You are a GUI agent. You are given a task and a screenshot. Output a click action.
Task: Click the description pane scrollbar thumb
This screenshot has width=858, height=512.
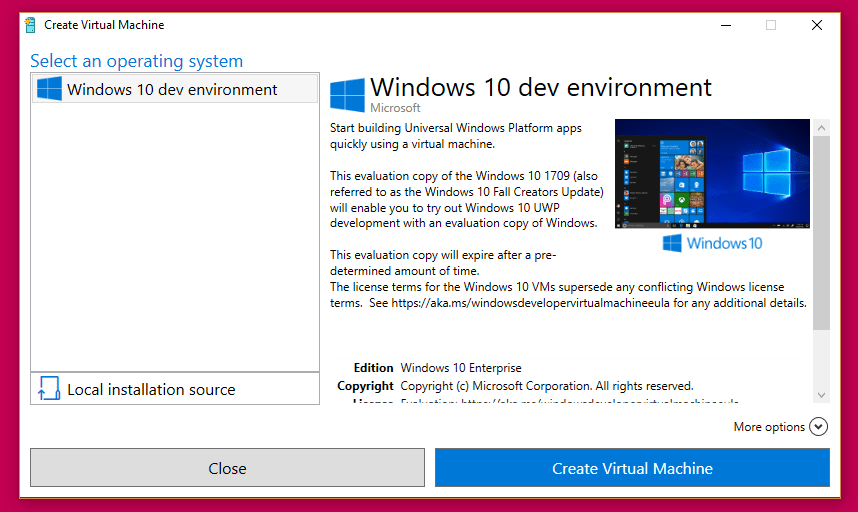[821, 234]
